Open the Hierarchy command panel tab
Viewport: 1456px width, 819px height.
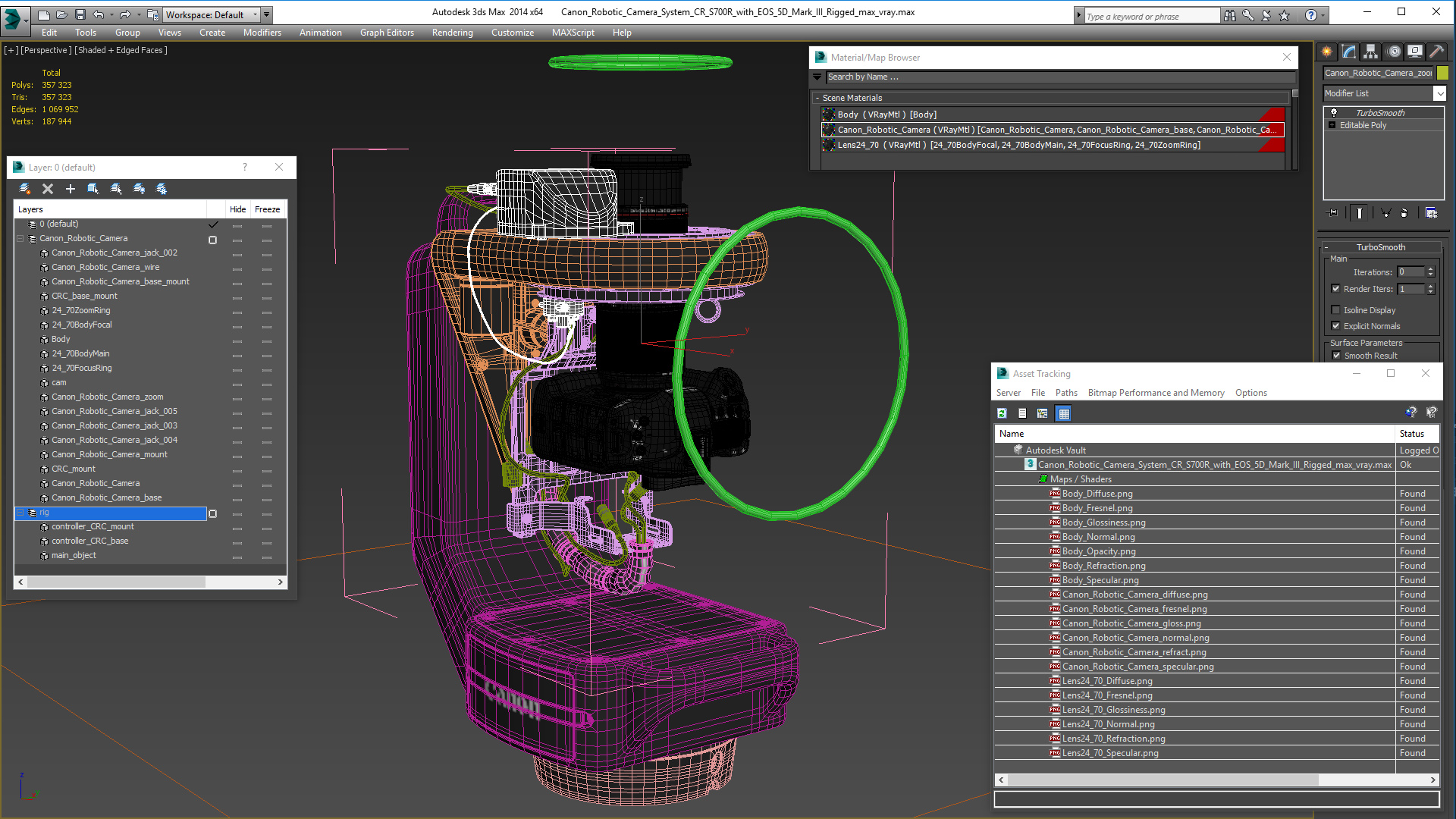pyautogui.click(x=1370, y=52)
